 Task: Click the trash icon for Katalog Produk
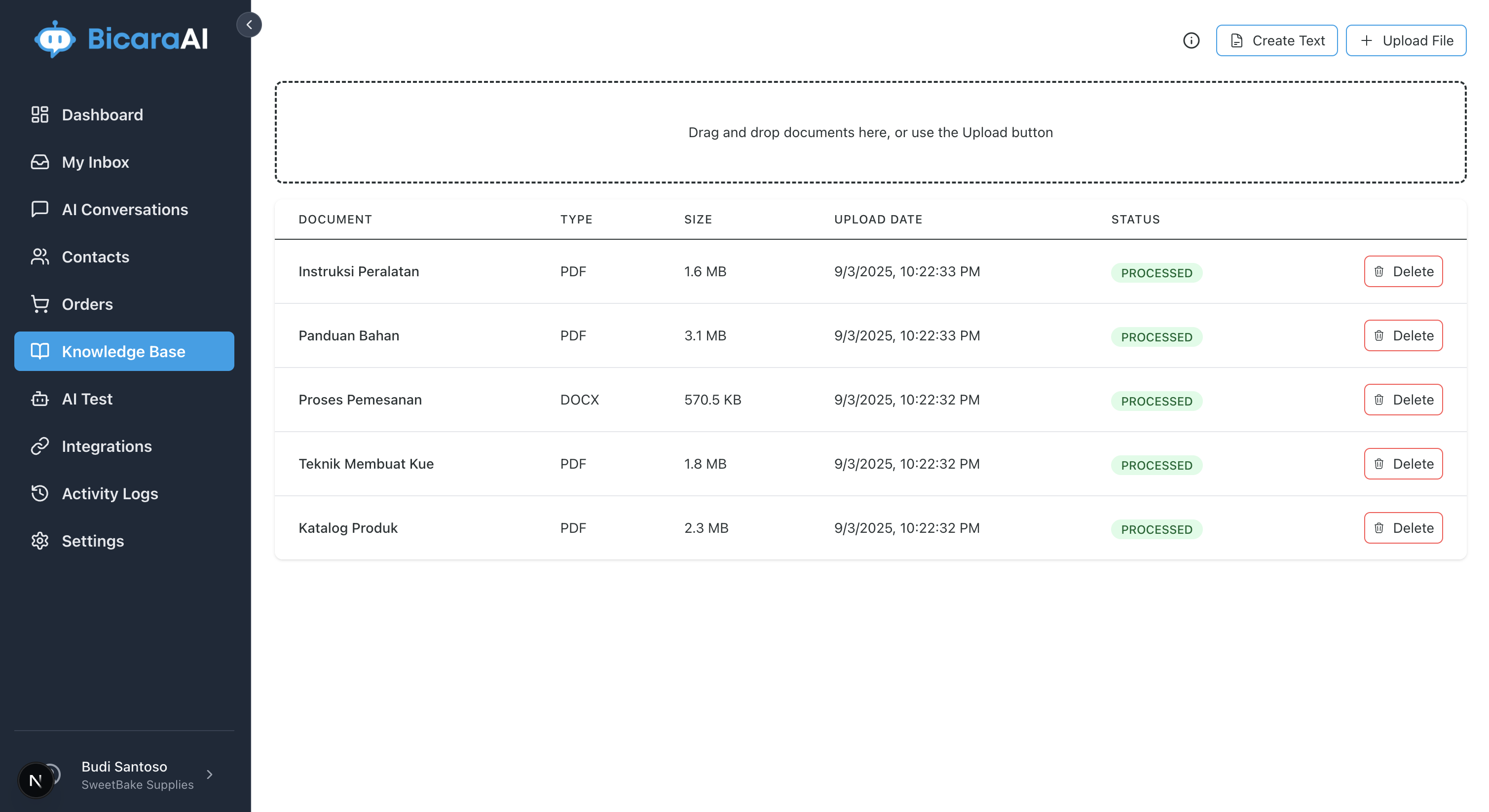(x=1380, y=528)
